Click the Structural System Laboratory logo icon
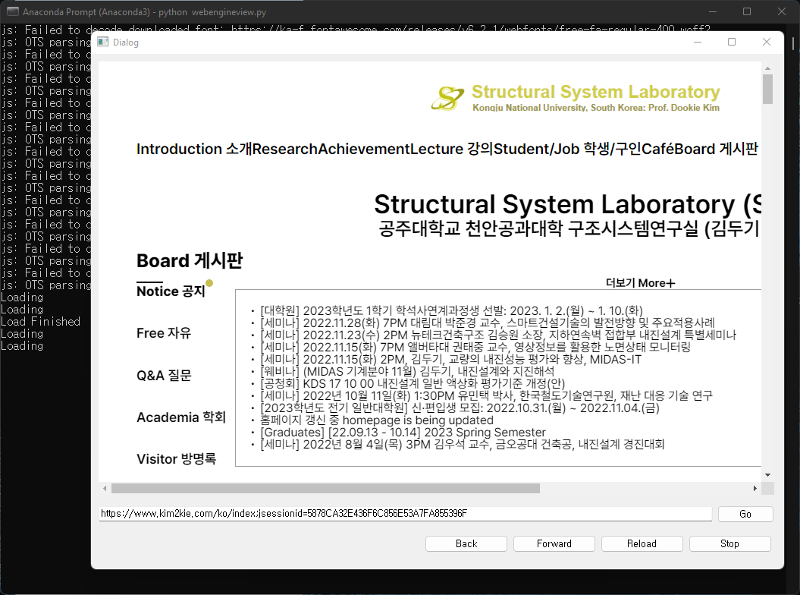The image size is (800, 595). coord(447,98)
